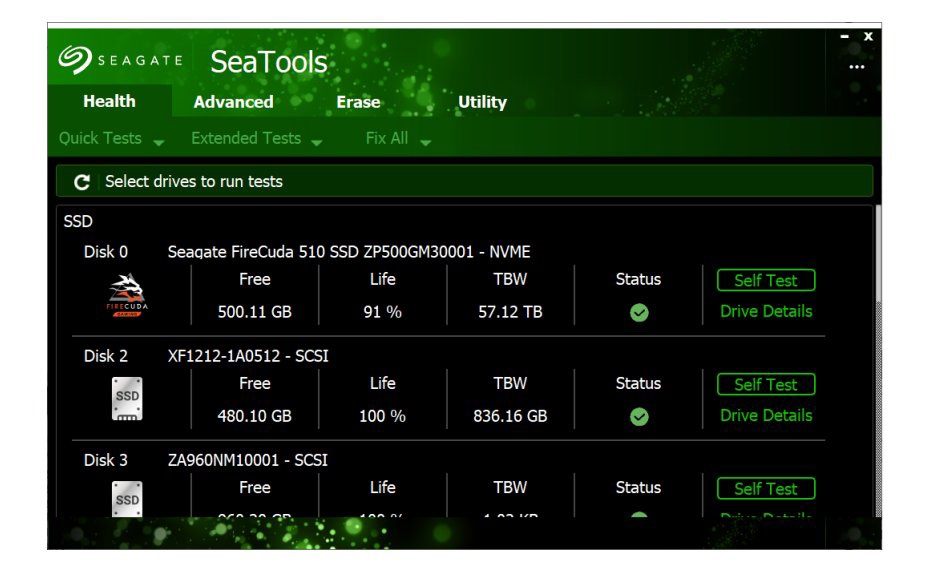This screenshot has width=929, height=573.
Task: Click the ZA960NM10001 - SCSI drive name
Action: pos(248,460)
